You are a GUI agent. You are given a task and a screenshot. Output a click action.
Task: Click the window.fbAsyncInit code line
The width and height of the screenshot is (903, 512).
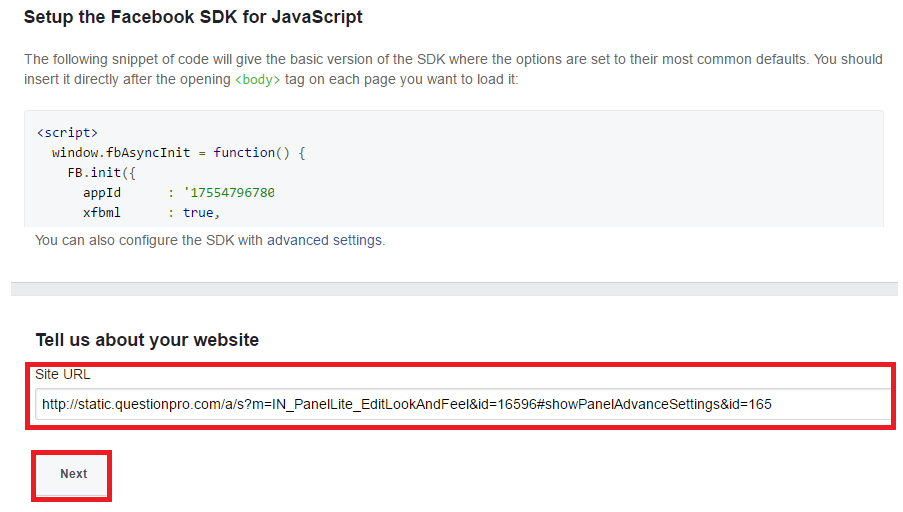point(179,153)
